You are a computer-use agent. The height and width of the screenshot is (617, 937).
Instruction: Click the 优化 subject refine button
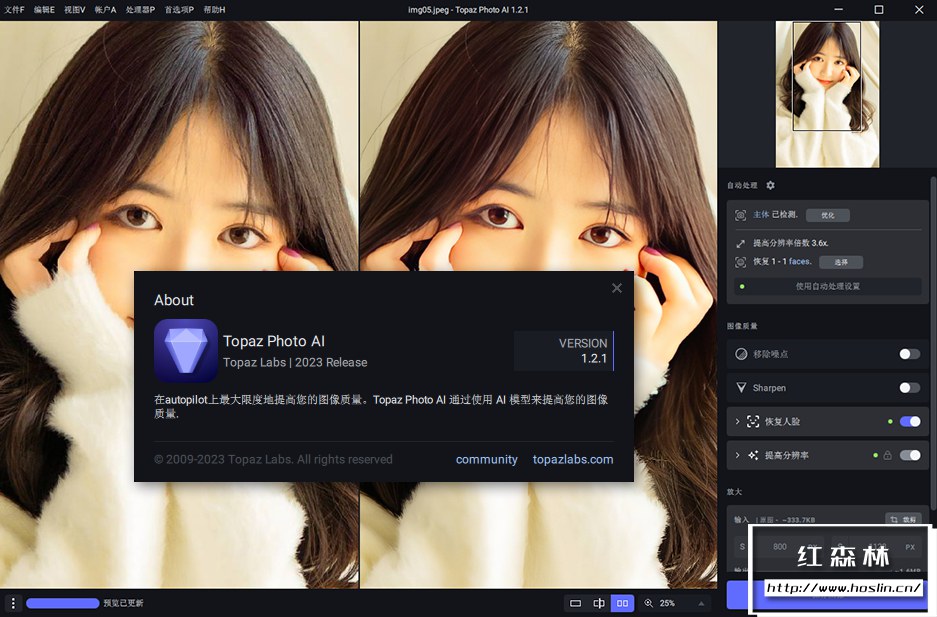tap(828, 215)
